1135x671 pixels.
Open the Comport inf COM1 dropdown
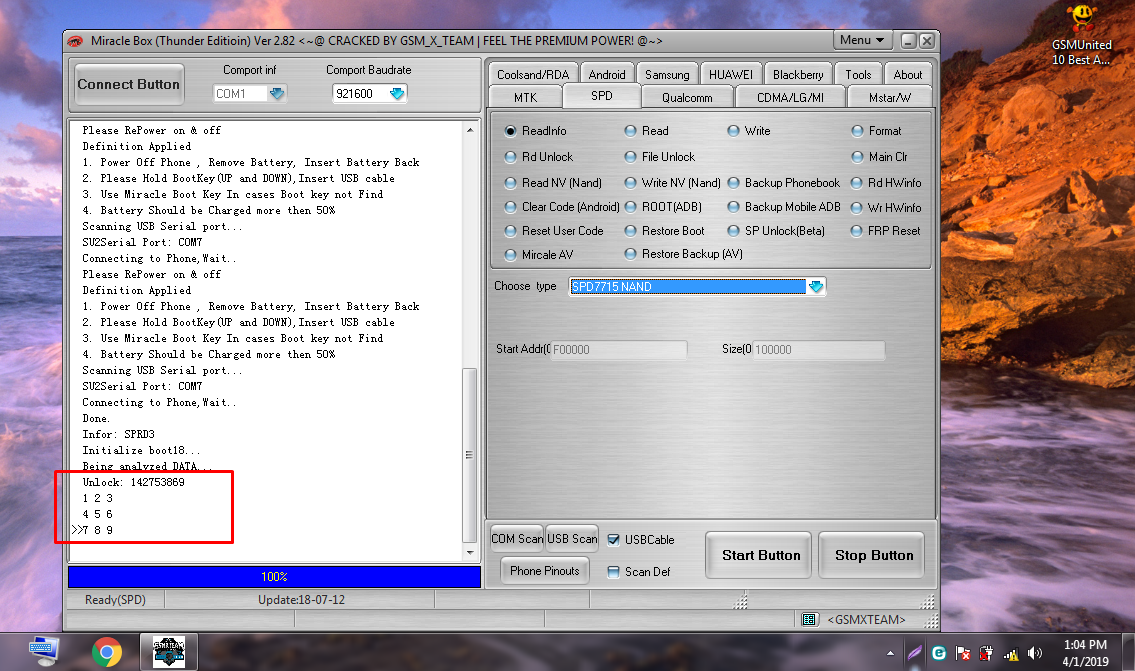point(277,93)
